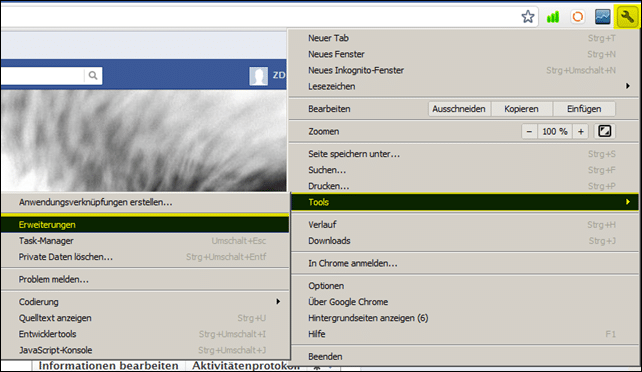Image resolution: width=642 pixels, height=372 pixels.
Task: Open Optionen from the menu
Action: click(464, 286)
